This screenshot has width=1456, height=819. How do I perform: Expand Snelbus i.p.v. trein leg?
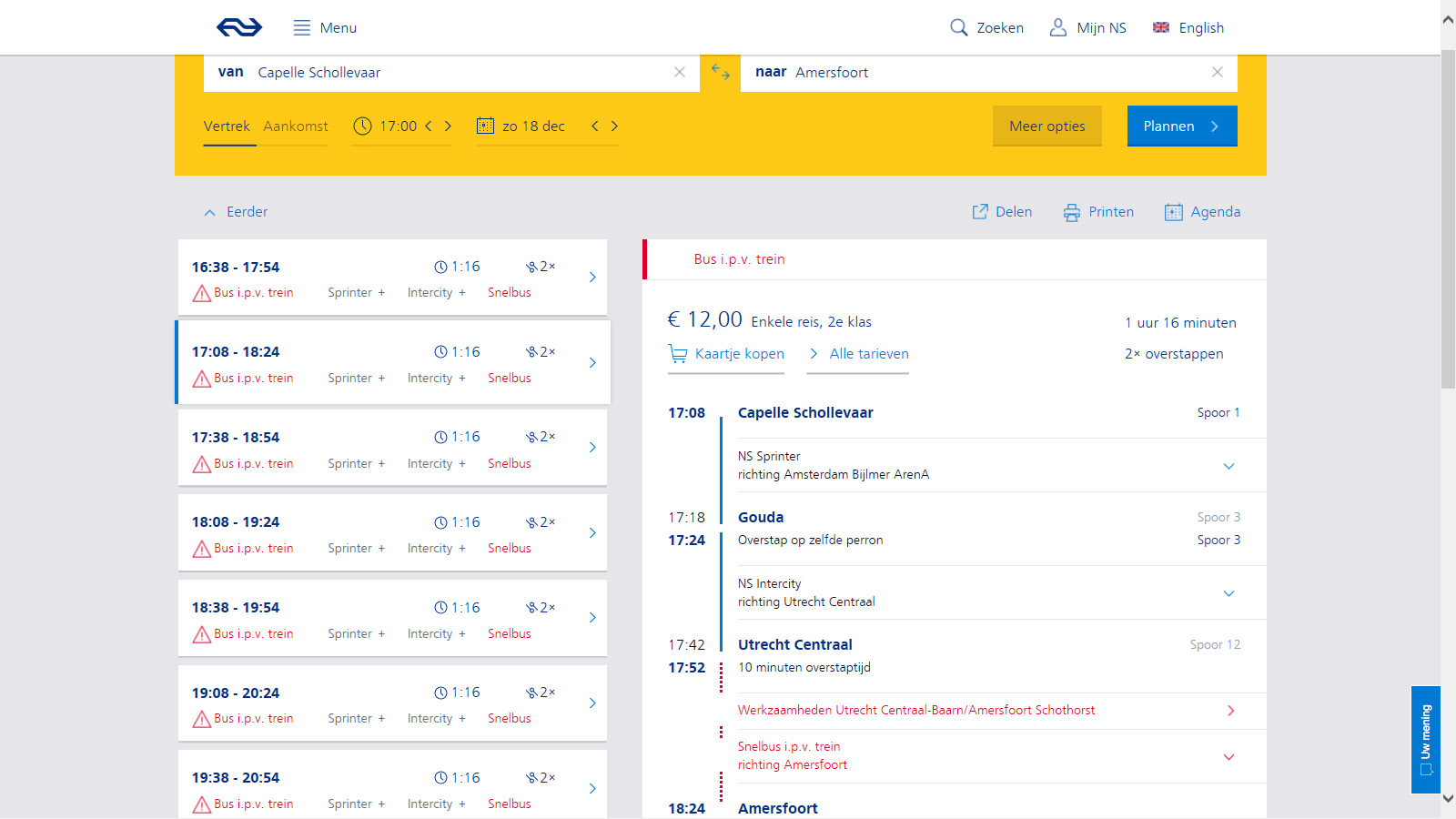click(x=1228, y=757)
